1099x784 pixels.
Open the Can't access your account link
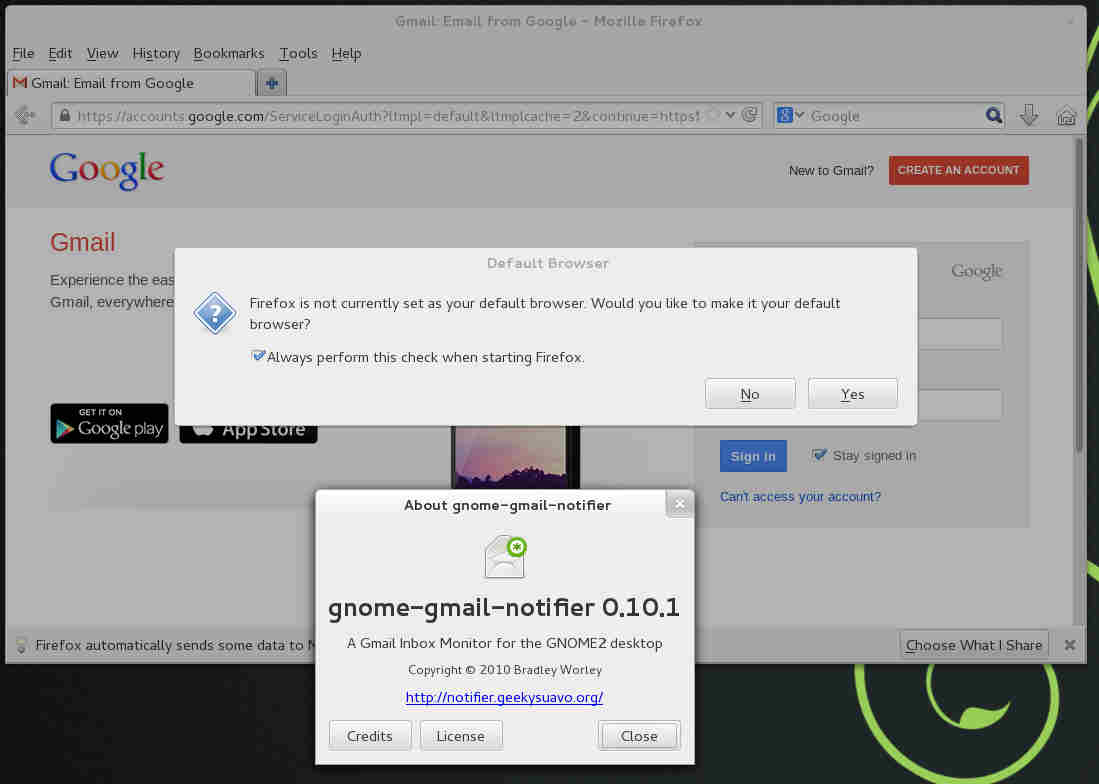800,497
